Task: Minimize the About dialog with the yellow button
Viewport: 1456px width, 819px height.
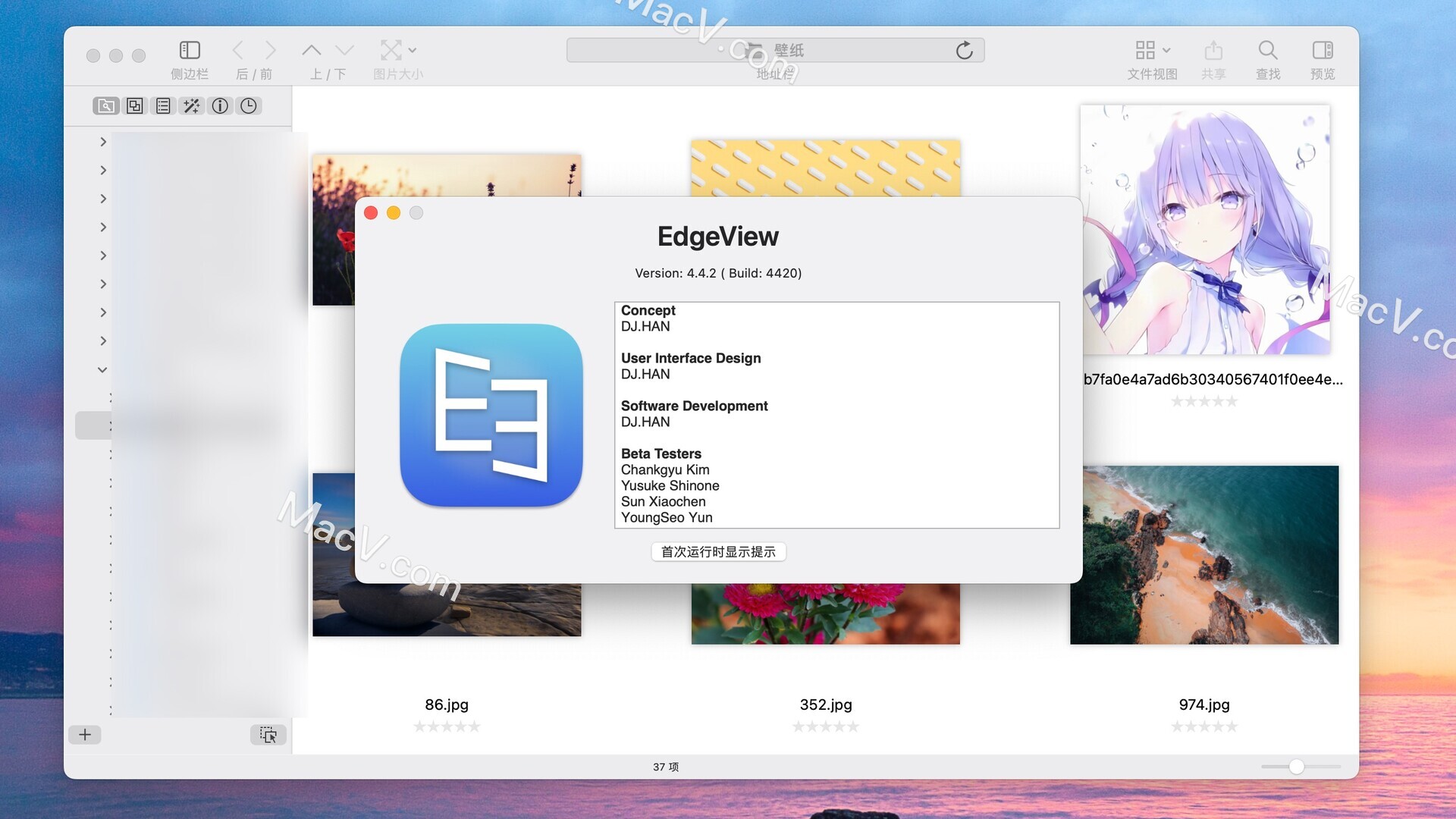Action: point(394,213)
